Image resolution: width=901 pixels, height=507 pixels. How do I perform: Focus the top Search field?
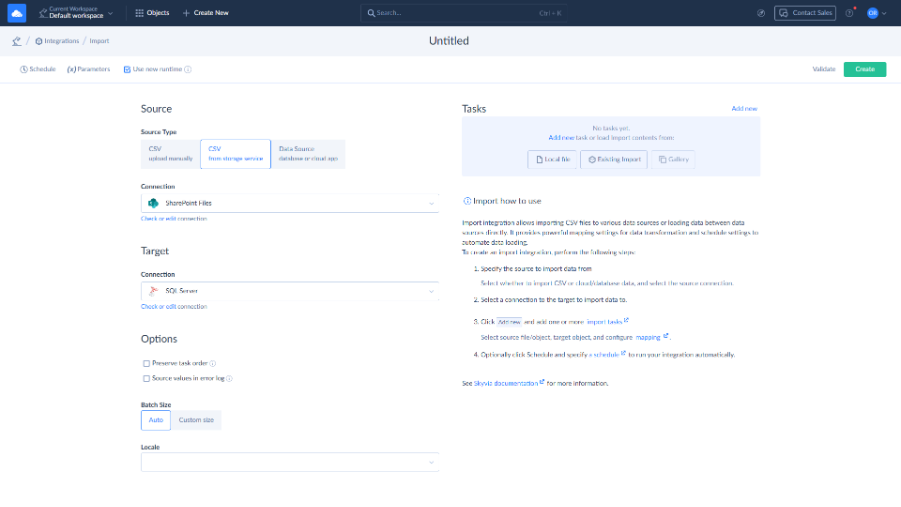[x=464, y=13]
